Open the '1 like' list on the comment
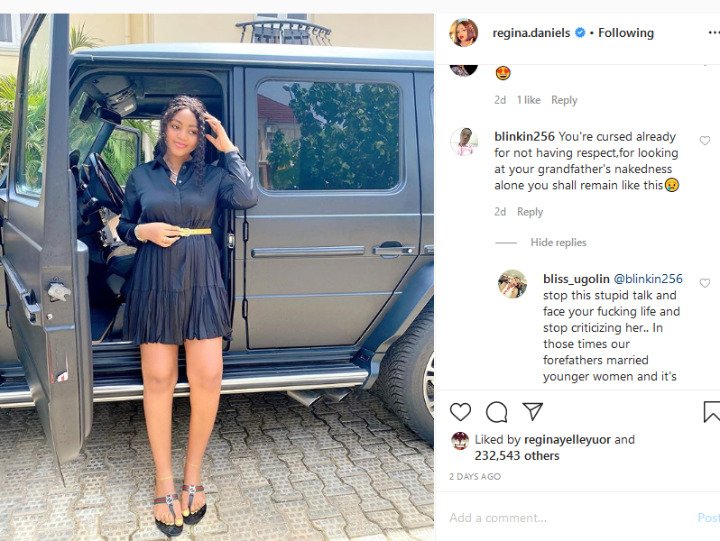This screenshot has height=541, width=720. tap(529, 100)
